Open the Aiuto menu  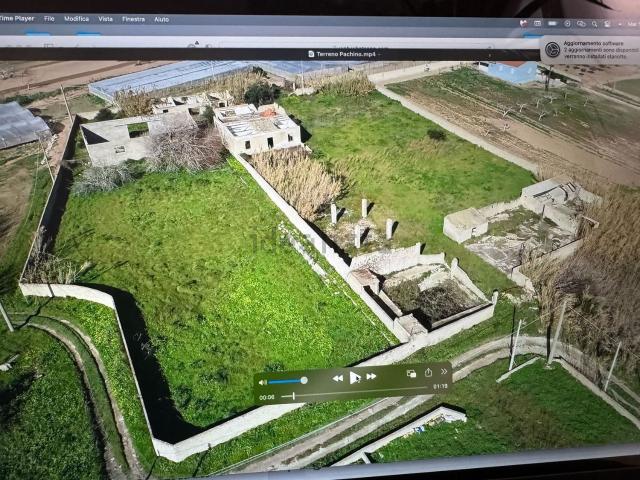(161, 19)
